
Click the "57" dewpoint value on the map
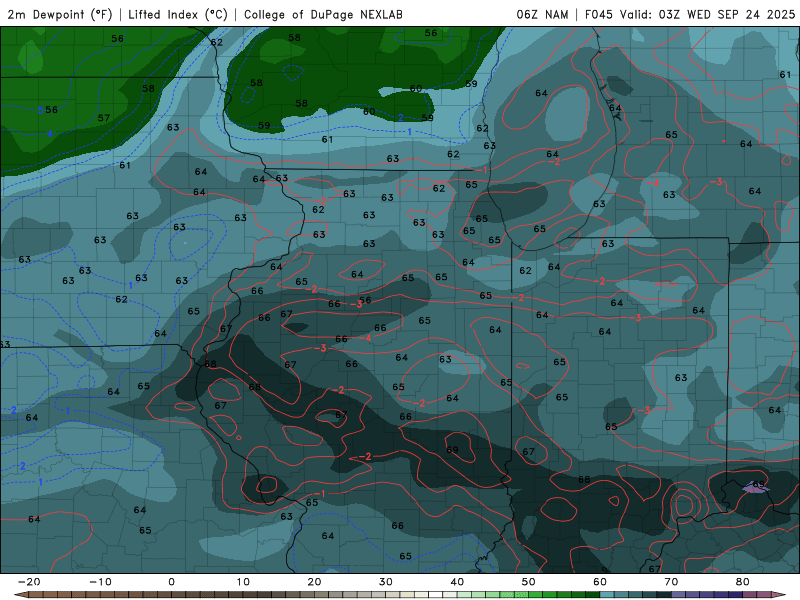(x=104, y=118)
